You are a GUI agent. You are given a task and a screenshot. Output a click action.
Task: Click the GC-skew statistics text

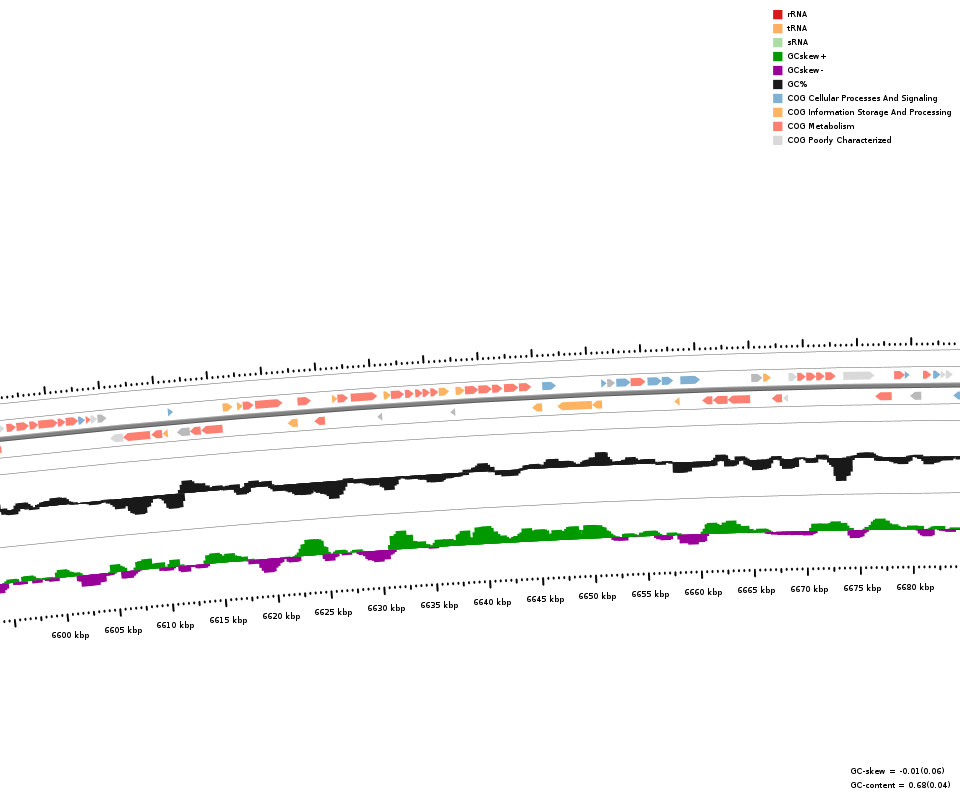(897, 771)
